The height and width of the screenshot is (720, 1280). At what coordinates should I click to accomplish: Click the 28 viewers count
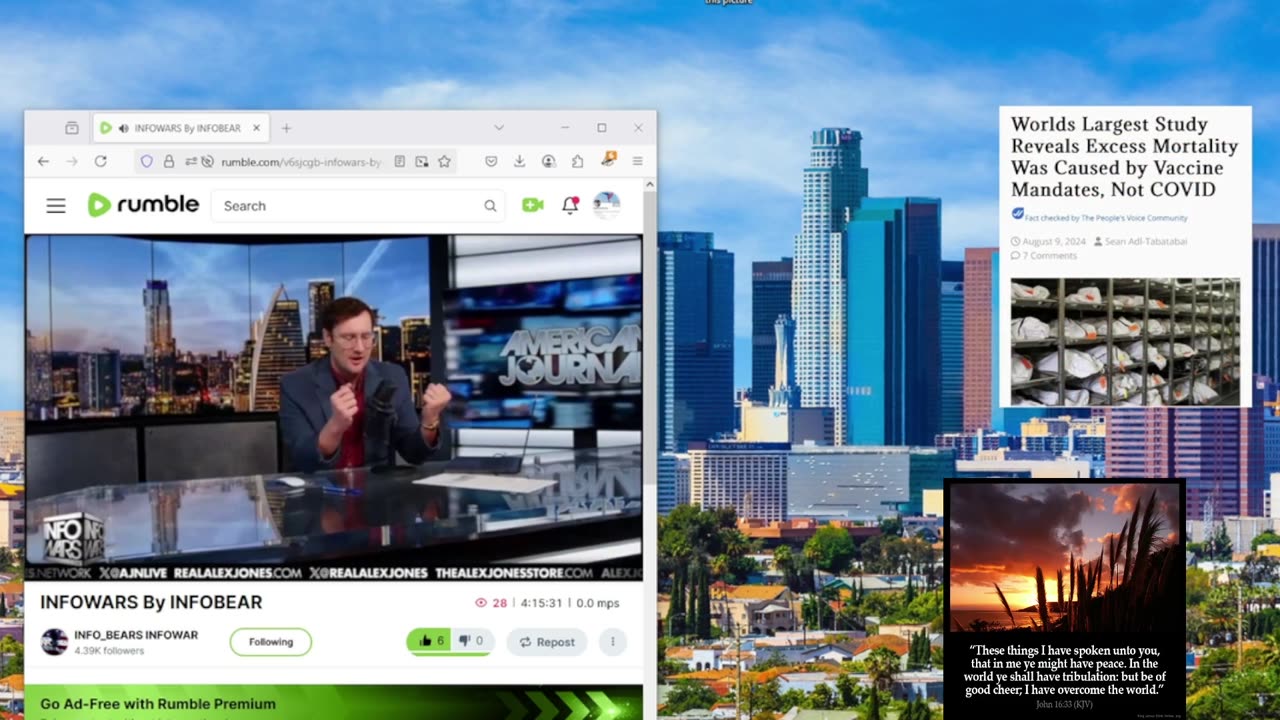[491, 603]
